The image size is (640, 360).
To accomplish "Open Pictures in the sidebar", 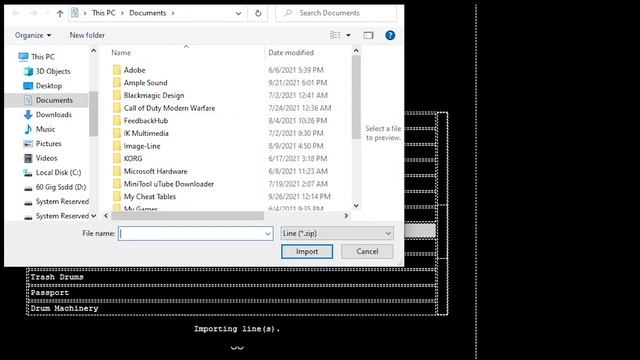I will [x=48, y=144].
